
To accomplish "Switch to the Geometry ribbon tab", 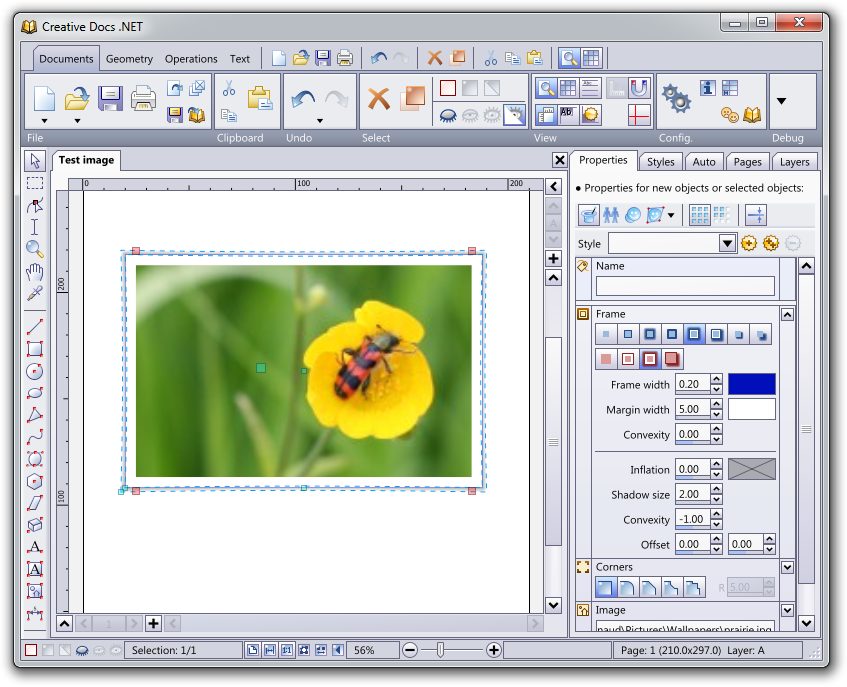I will click(x=129, y=59).
